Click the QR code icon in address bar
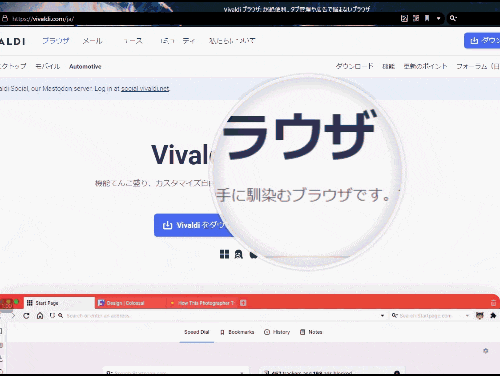 [x=416, y=18]
